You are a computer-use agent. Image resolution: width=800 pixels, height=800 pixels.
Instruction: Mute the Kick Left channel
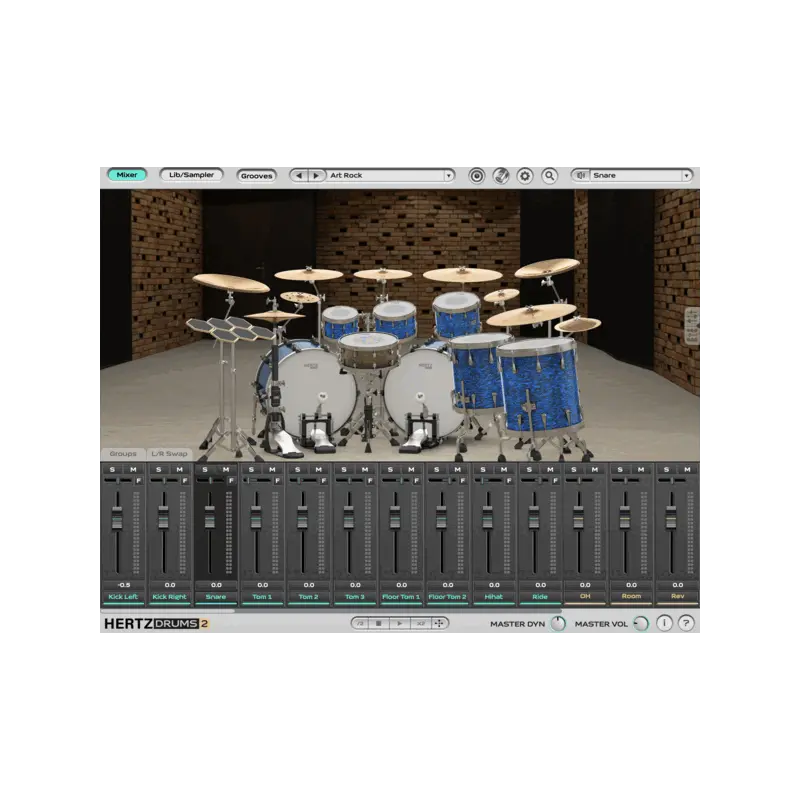[134, 469]
